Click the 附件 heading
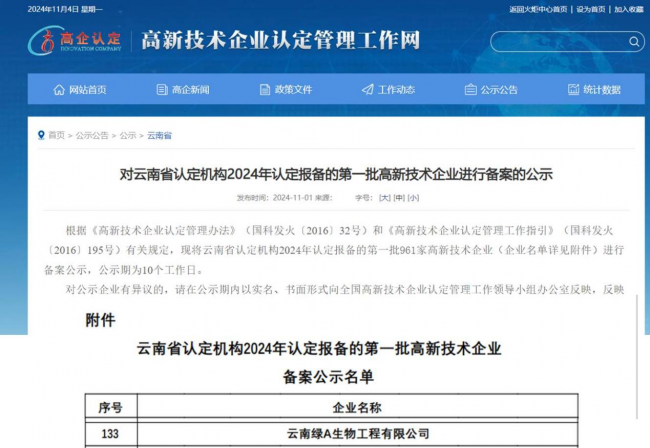The height and width of the screenshot is (448, 650). (x=100, y=320)
